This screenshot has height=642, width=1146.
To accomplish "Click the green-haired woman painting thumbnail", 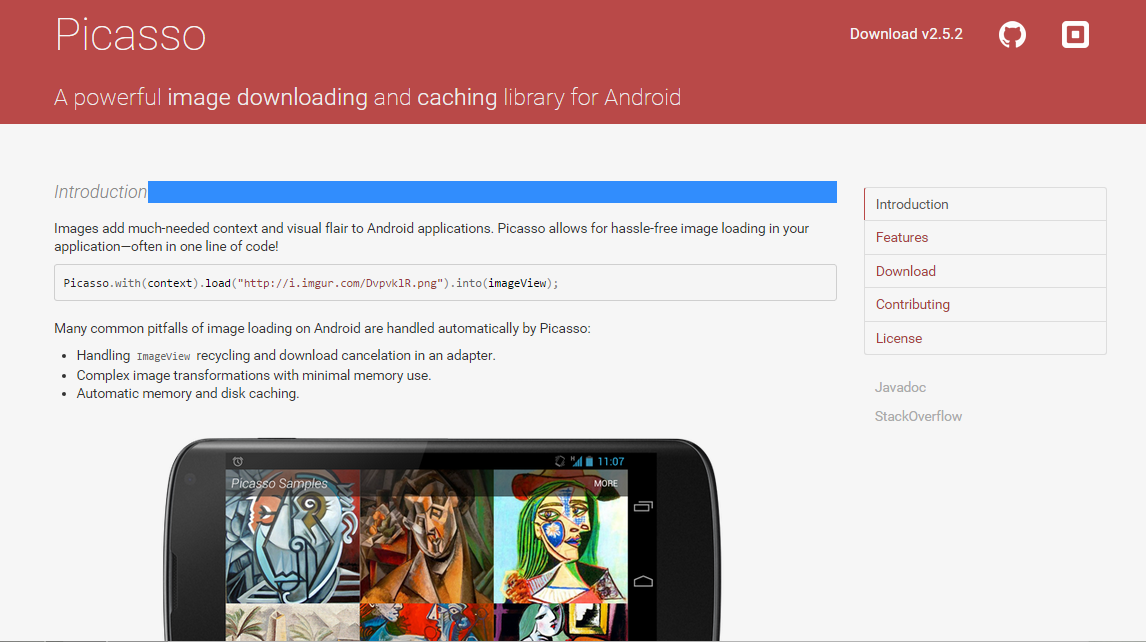I will tap(561, 536).
